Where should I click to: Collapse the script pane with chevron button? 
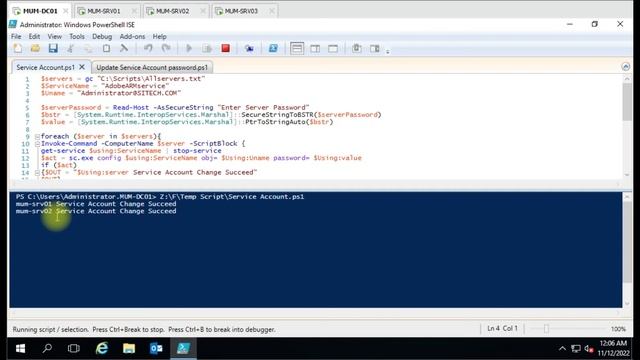tap(626, 66)
